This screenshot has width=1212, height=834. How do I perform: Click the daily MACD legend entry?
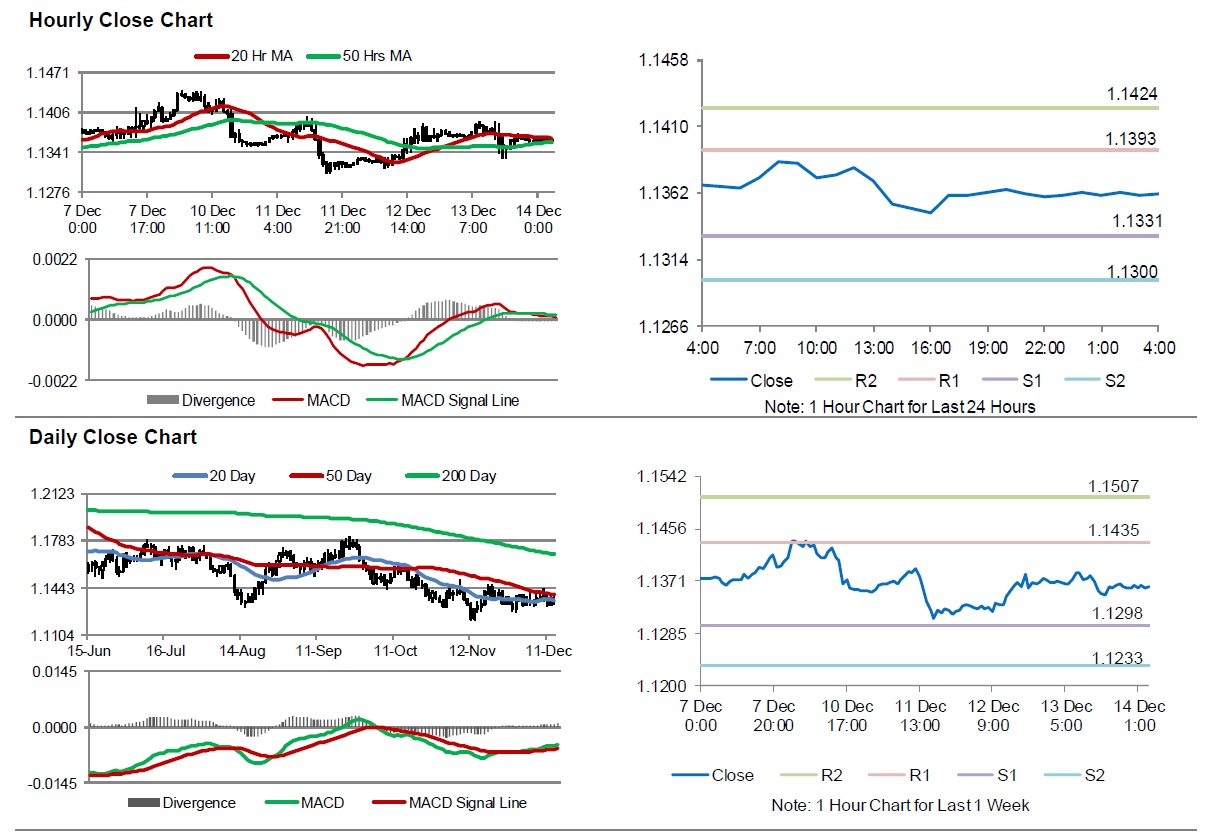(305, 803)
